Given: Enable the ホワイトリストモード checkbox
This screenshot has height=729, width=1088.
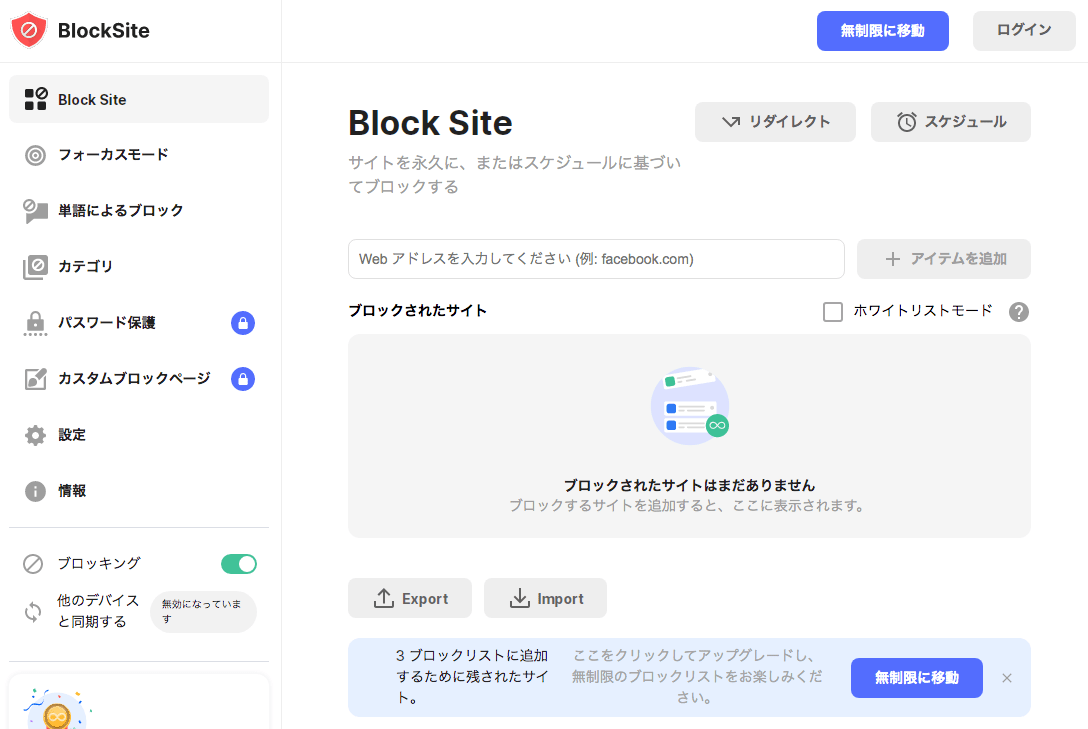Looking at the screenshot, I should click(833, 311).
